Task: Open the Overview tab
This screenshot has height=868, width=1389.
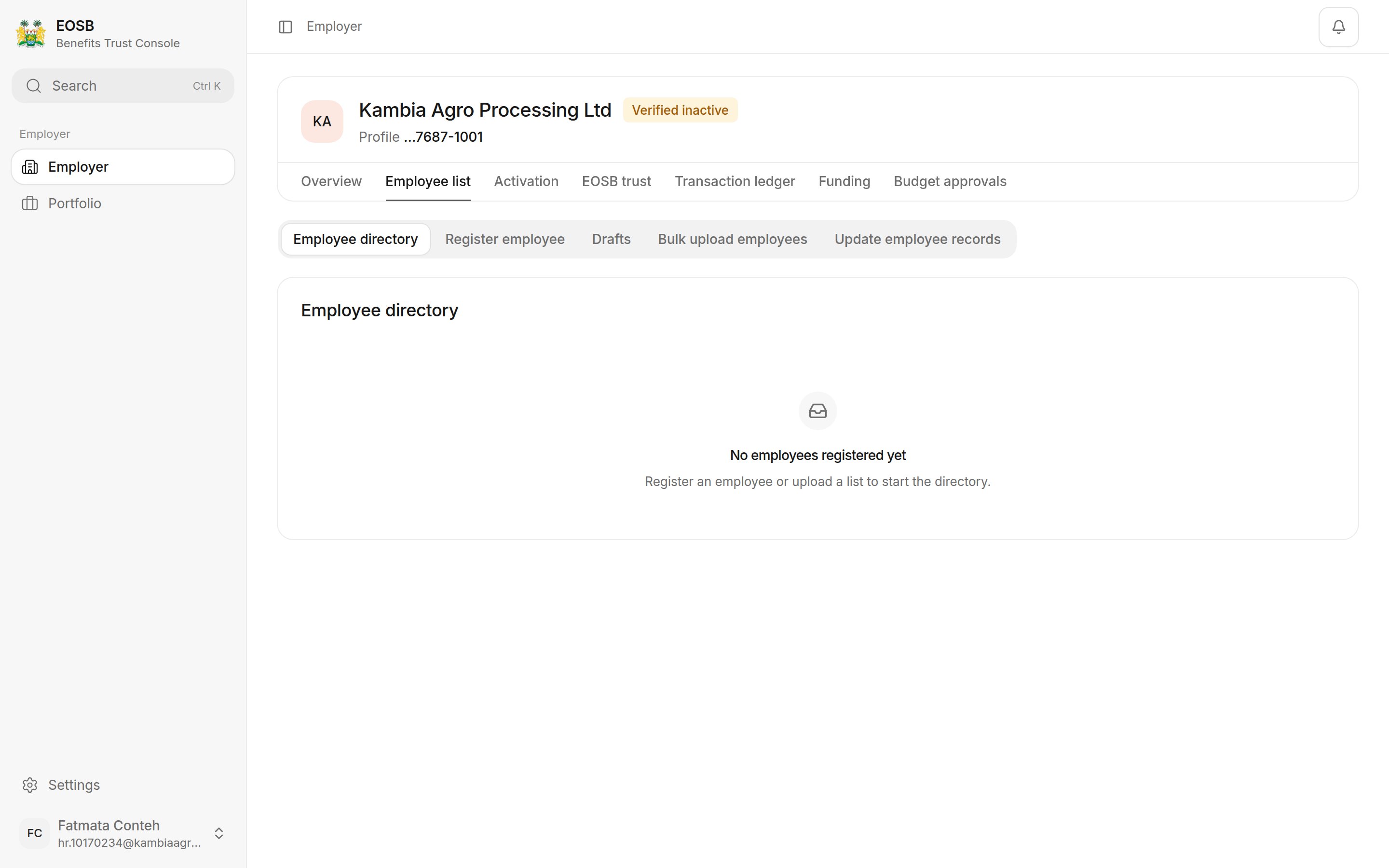Action: [x=331, y=181]
